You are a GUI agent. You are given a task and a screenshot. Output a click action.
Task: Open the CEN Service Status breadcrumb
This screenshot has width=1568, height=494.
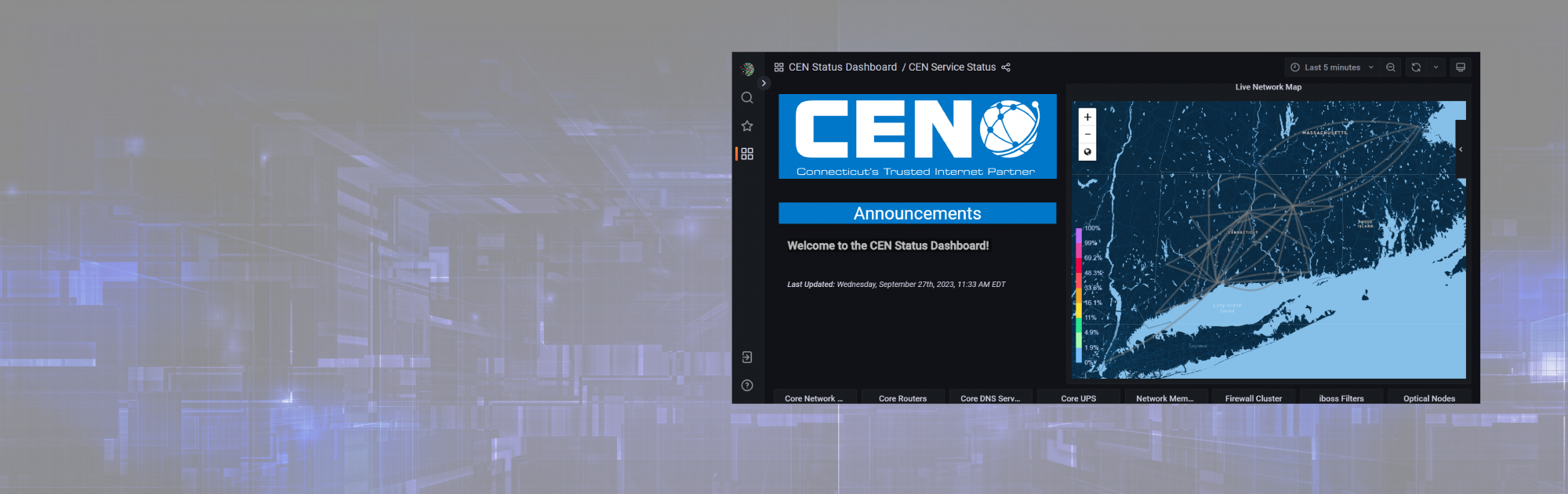coord(952,67)
